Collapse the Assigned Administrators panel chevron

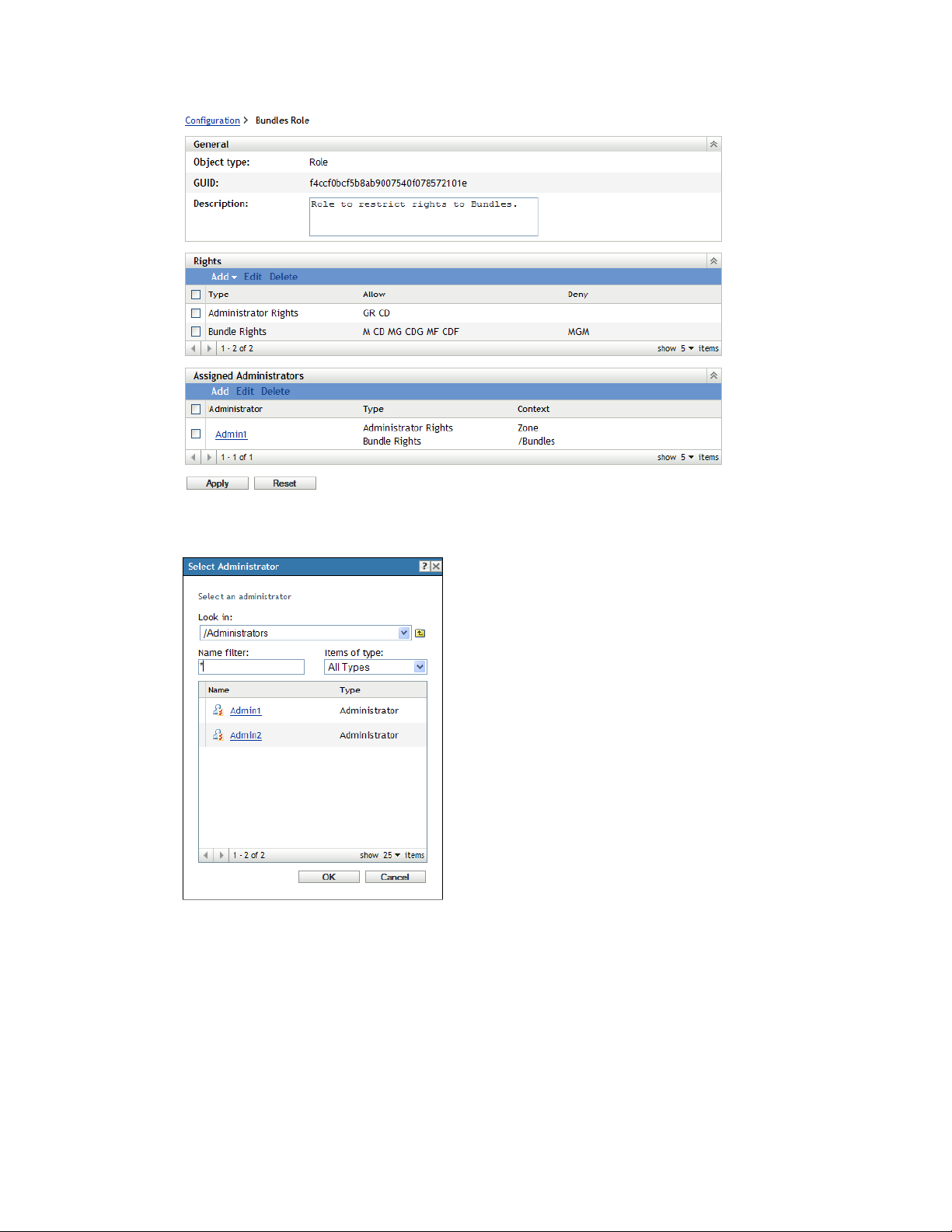[x=713, y=375]
